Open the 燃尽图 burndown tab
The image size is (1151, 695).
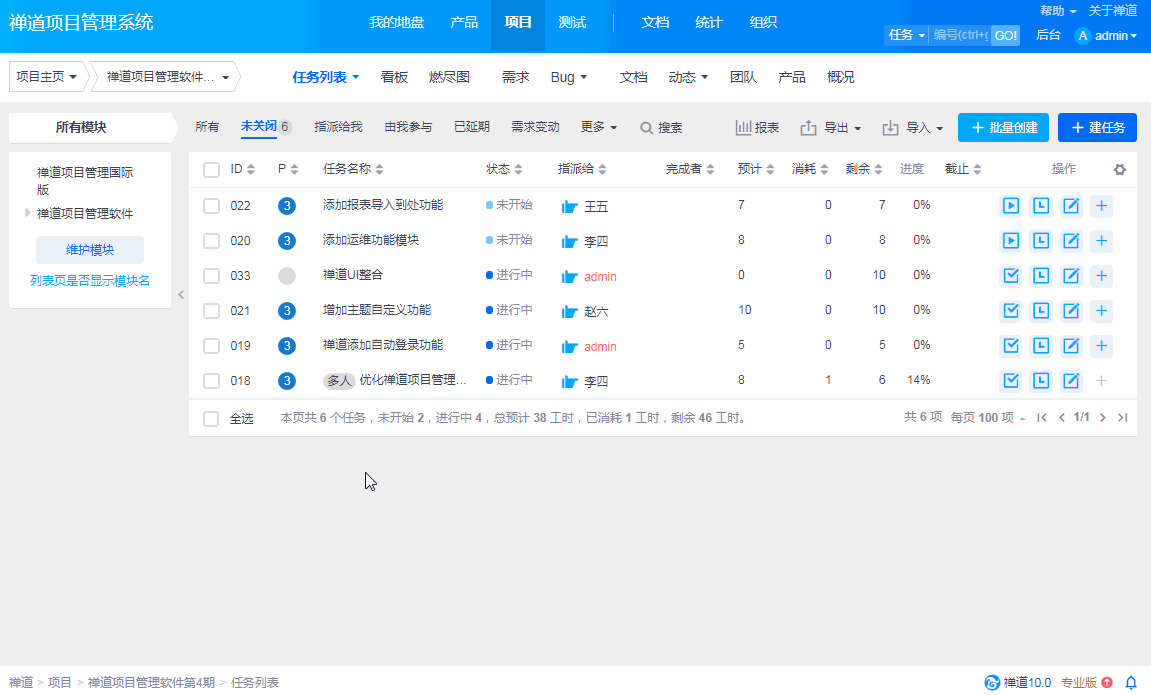pyautogui.click(x=449, y=77)
